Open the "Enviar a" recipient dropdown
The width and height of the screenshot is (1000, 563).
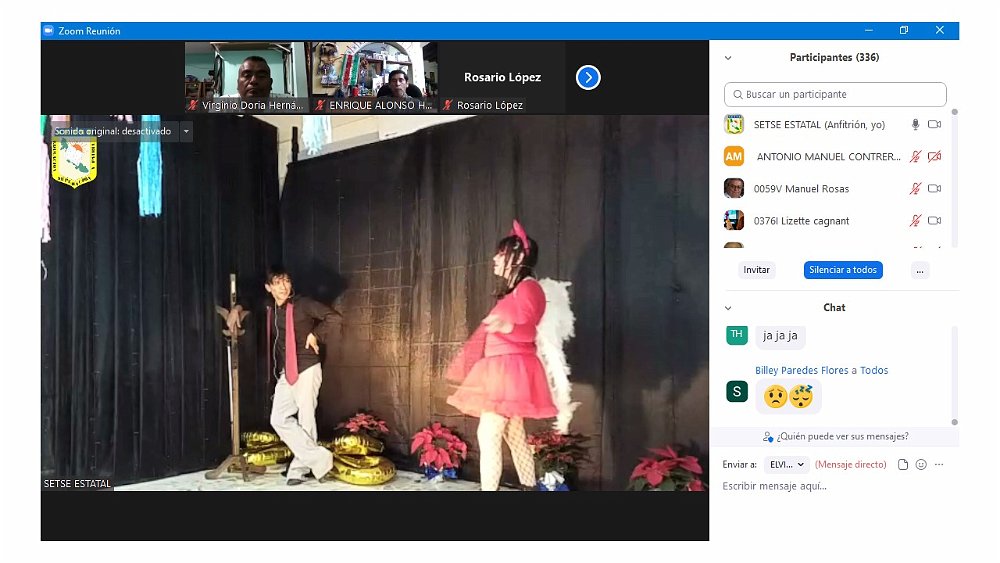(x=786, y=465)
